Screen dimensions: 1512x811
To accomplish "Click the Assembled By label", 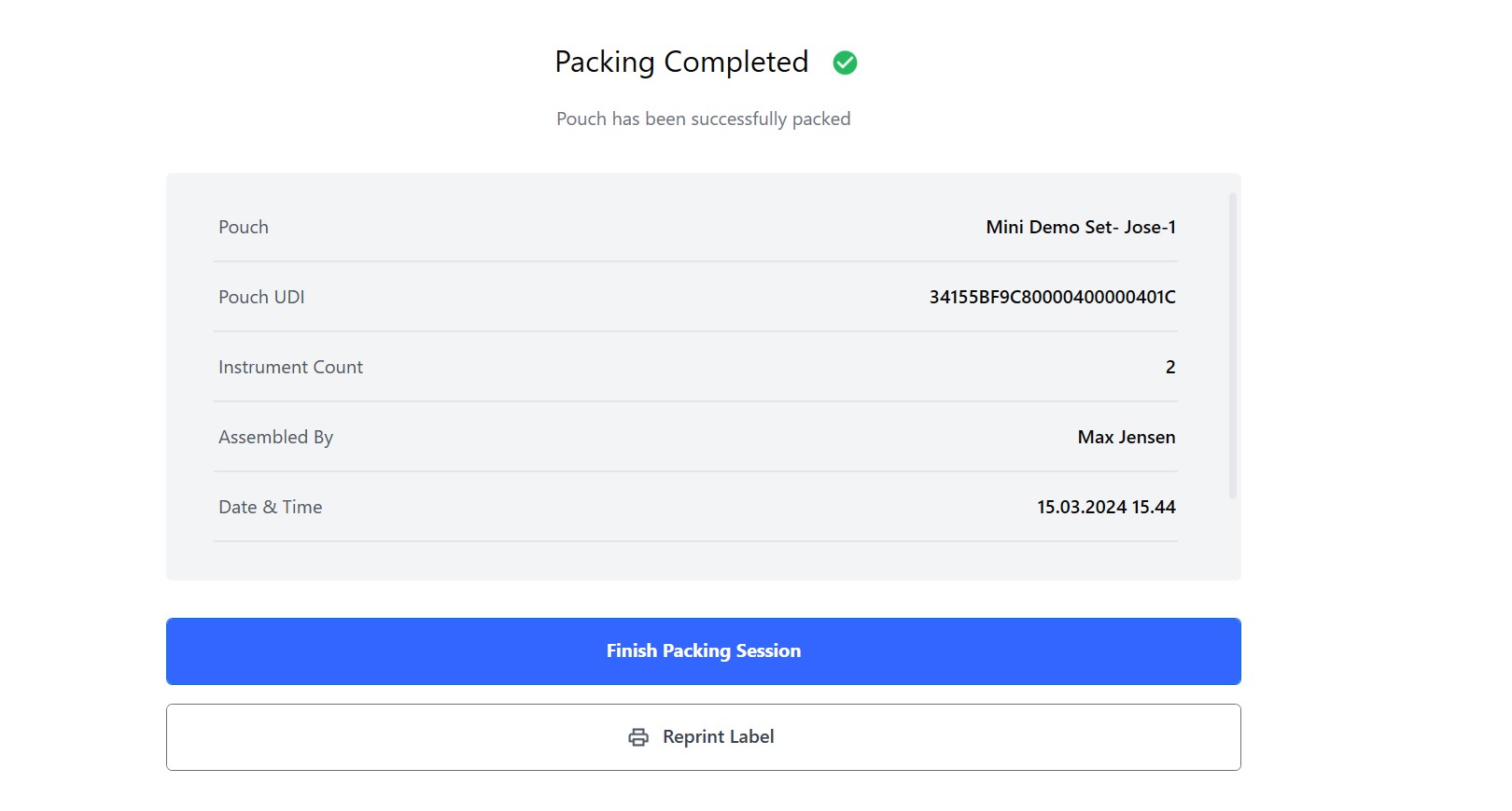I will tap(275, 437).
